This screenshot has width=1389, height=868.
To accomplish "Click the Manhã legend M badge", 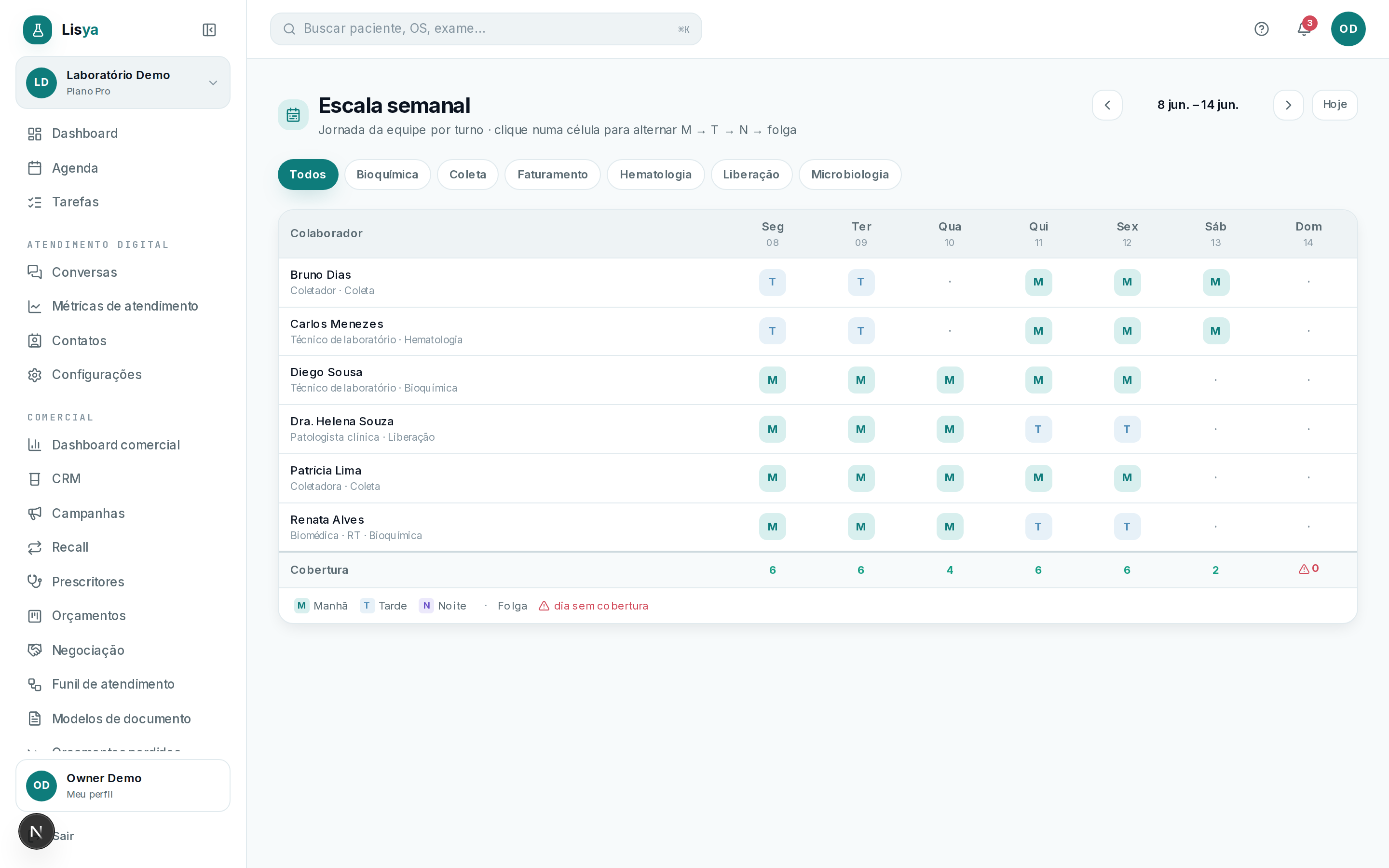I will click(301, 606).
